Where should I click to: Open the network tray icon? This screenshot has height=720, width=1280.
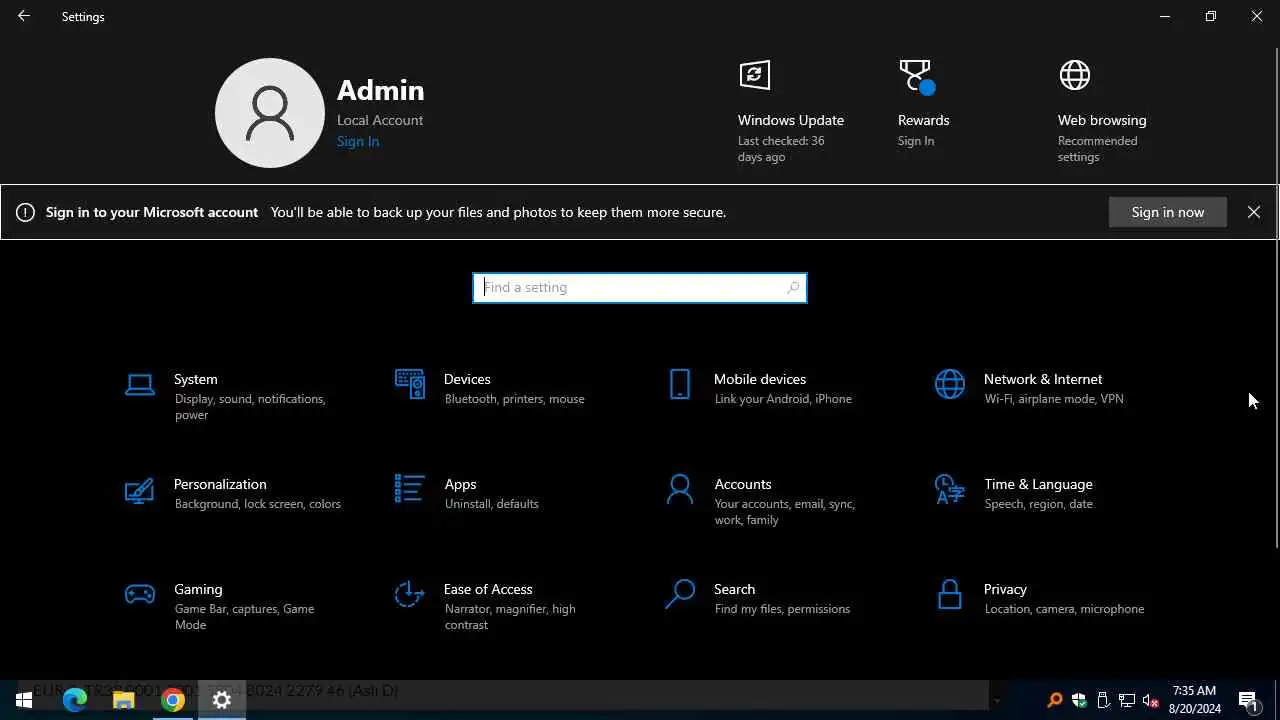[x=1127, y=700]
